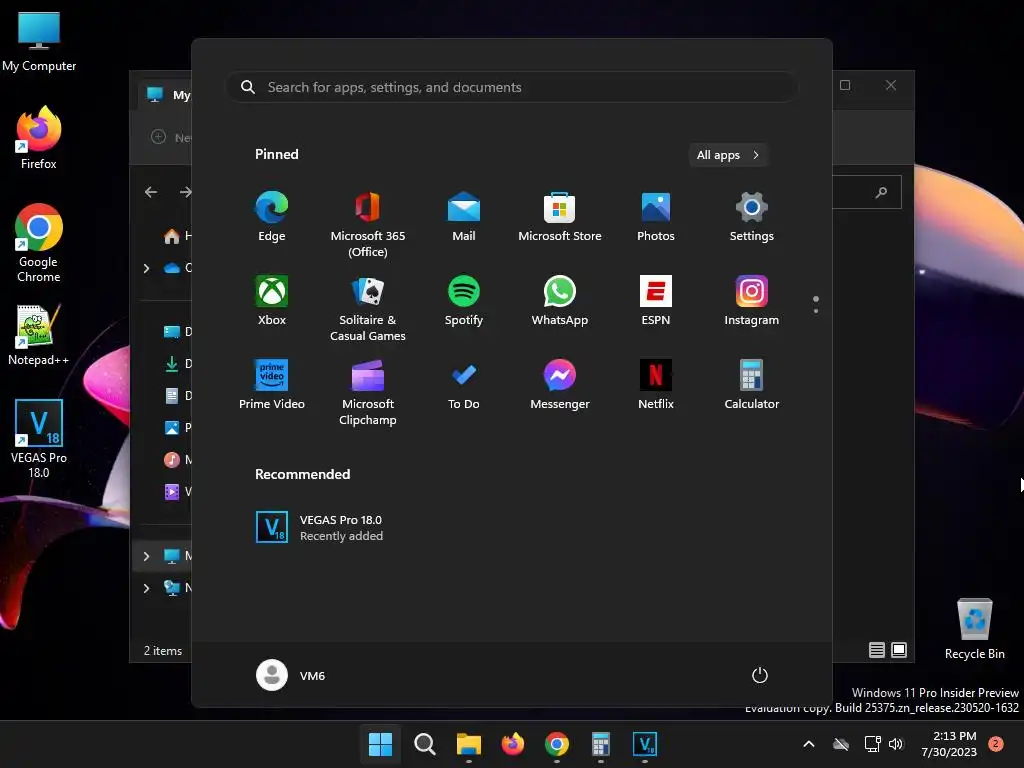
Task: Open the Calculator taskbar icon
Action: (601, 744)
